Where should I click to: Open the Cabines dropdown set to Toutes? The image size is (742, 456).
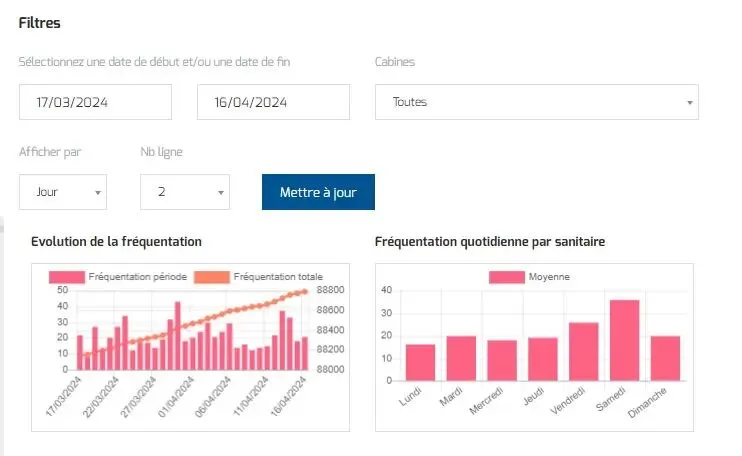coord(536,102)
